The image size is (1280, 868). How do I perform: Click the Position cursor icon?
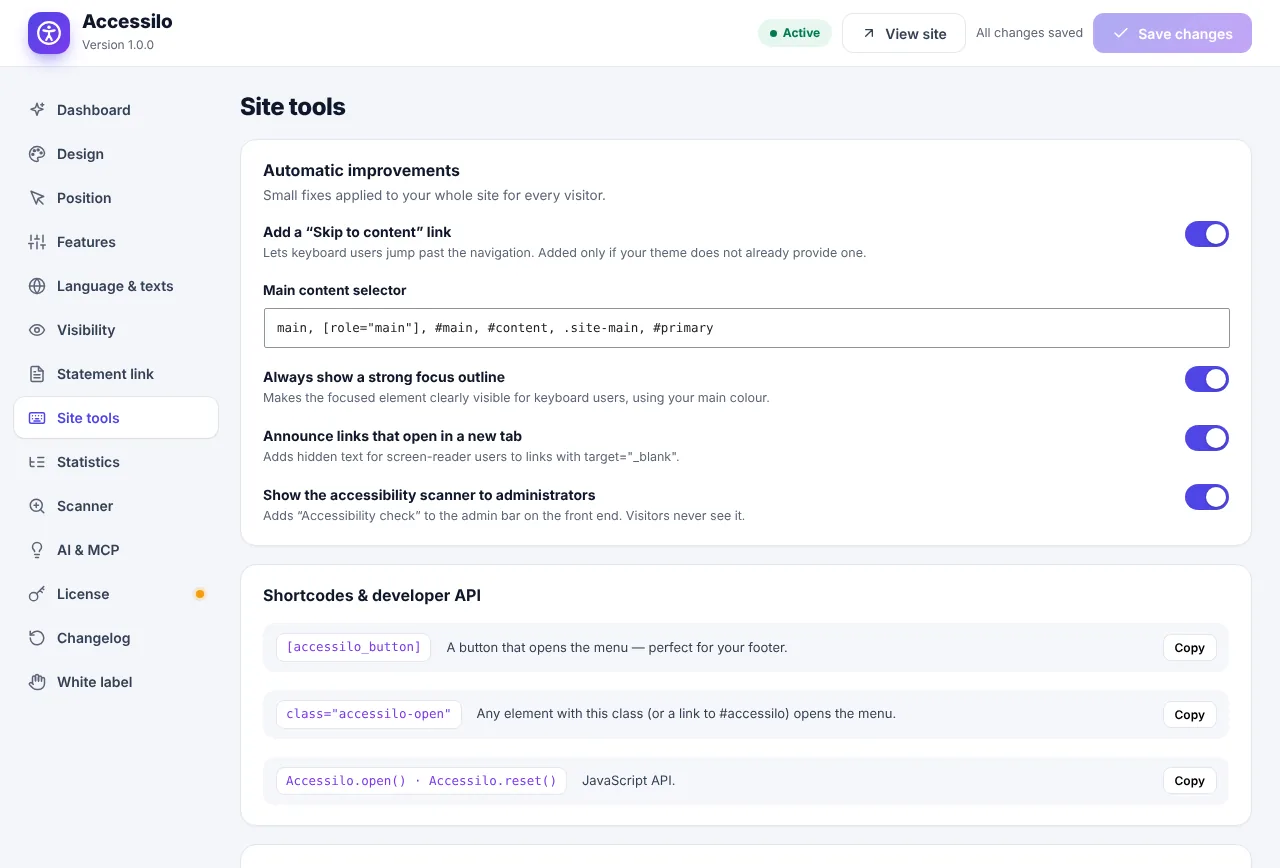click(x=37, y=198)
